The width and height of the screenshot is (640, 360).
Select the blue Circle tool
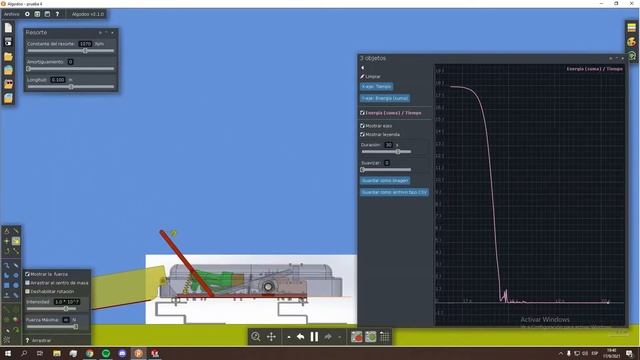(16, 285)
